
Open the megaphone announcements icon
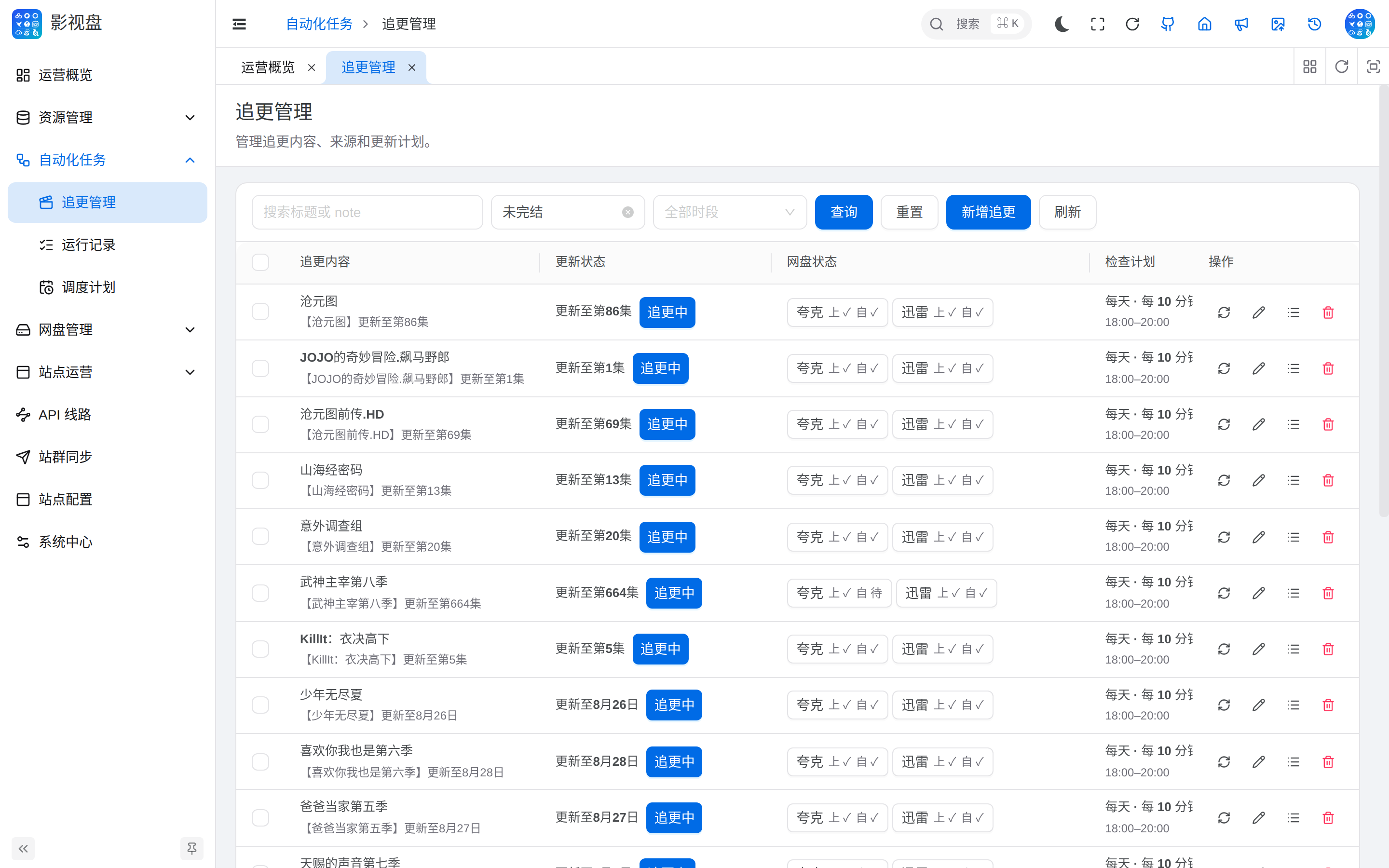(x=1241, y=24)
